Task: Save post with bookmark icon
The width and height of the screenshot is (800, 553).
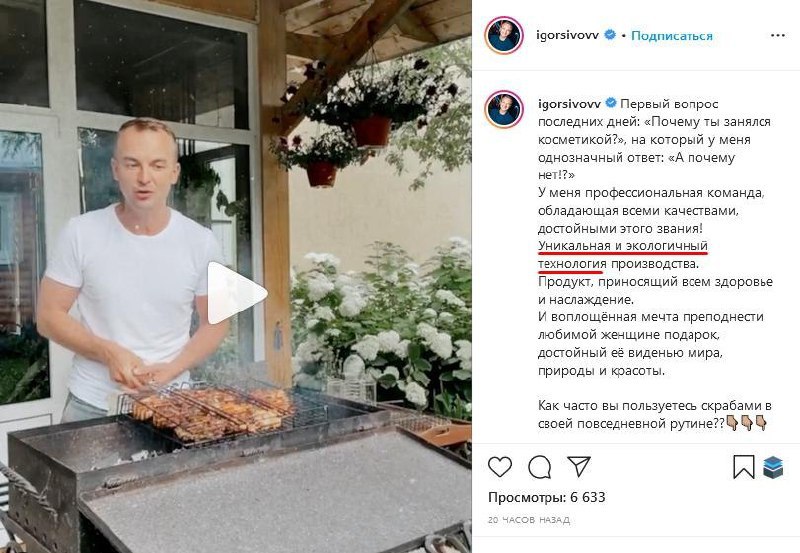Action: 743,466
